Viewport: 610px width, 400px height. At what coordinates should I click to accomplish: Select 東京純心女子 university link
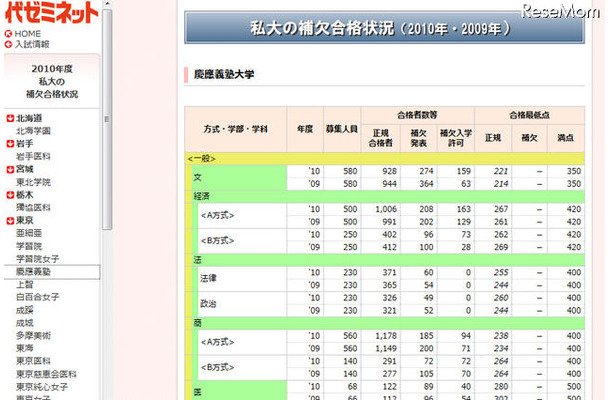[x=42, y=387]
